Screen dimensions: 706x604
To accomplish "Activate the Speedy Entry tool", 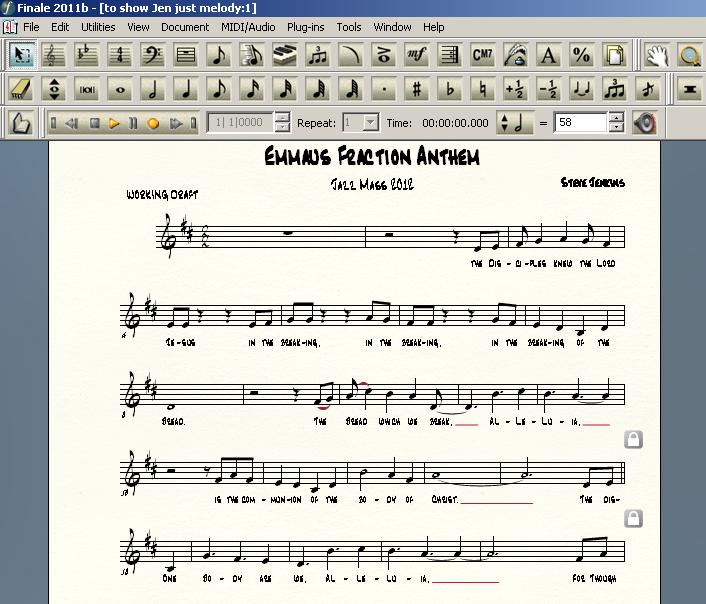I will pos(252,55).
